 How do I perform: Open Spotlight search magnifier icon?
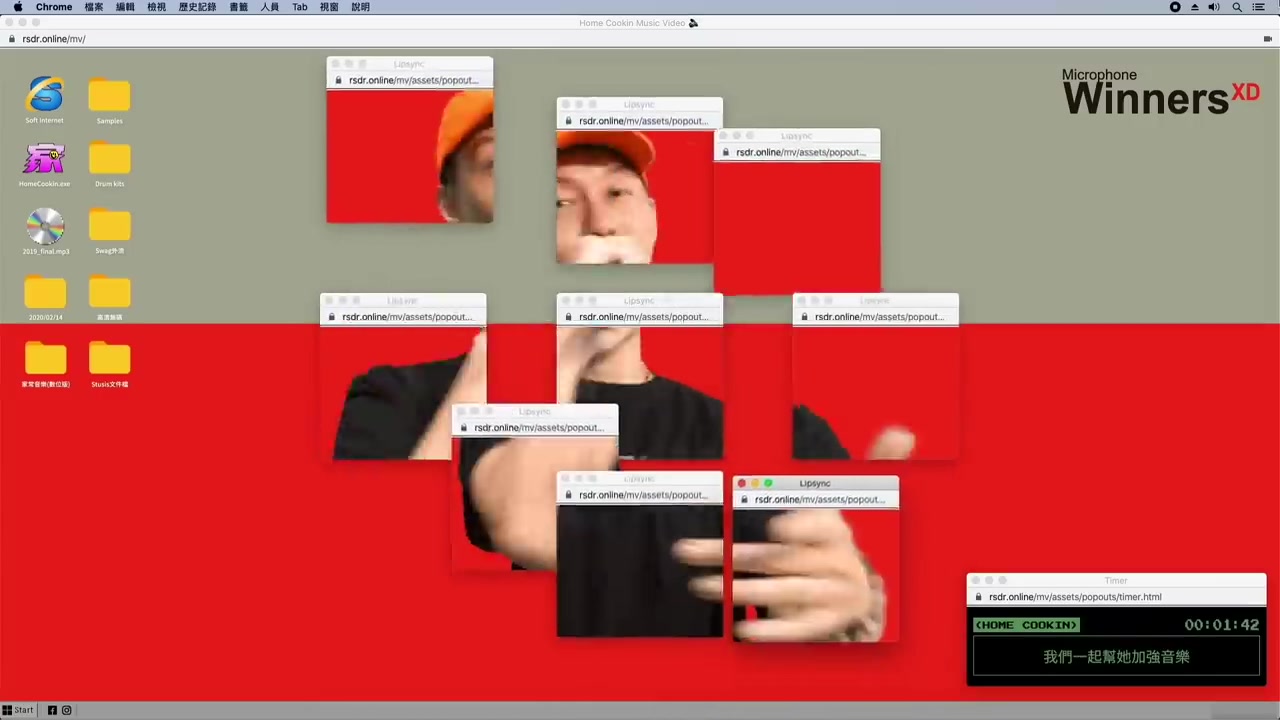click(x=1237, y=7)
